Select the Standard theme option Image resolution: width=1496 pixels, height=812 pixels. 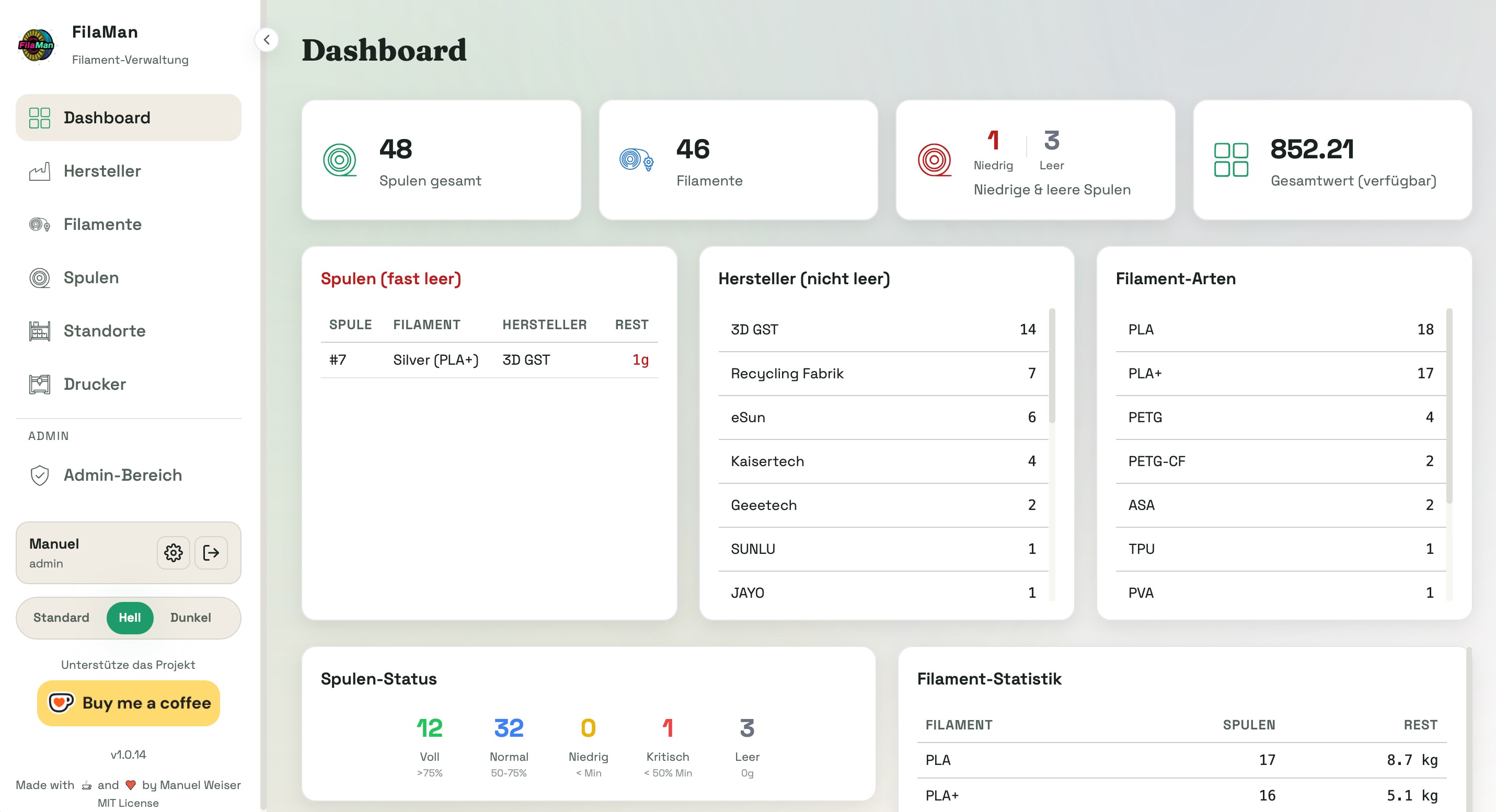(61, 618)
